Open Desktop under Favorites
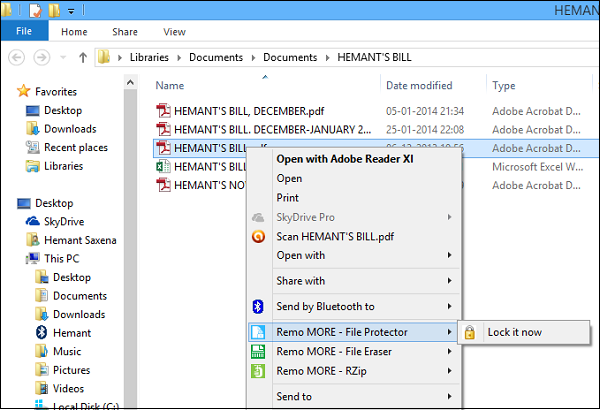The width and height of the screenshot is (600, 410). [x=63, y=110]
